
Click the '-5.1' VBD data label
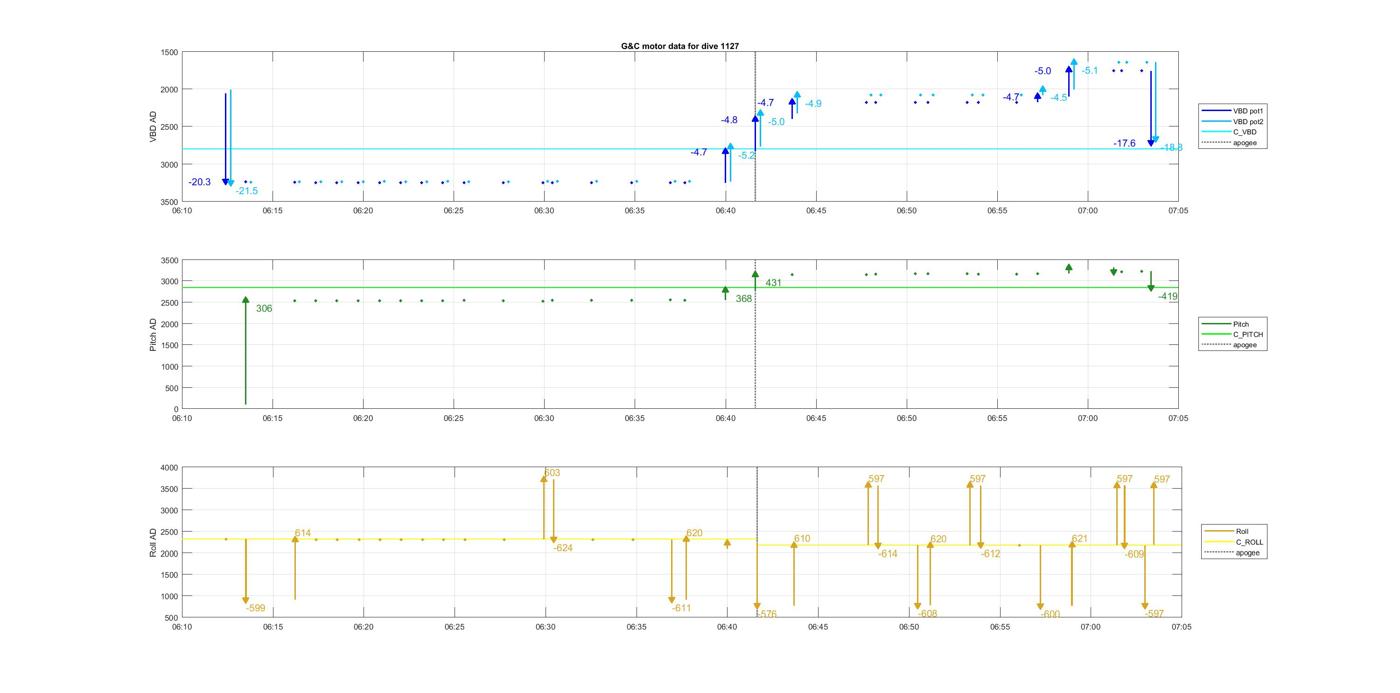pos(1090,71)
